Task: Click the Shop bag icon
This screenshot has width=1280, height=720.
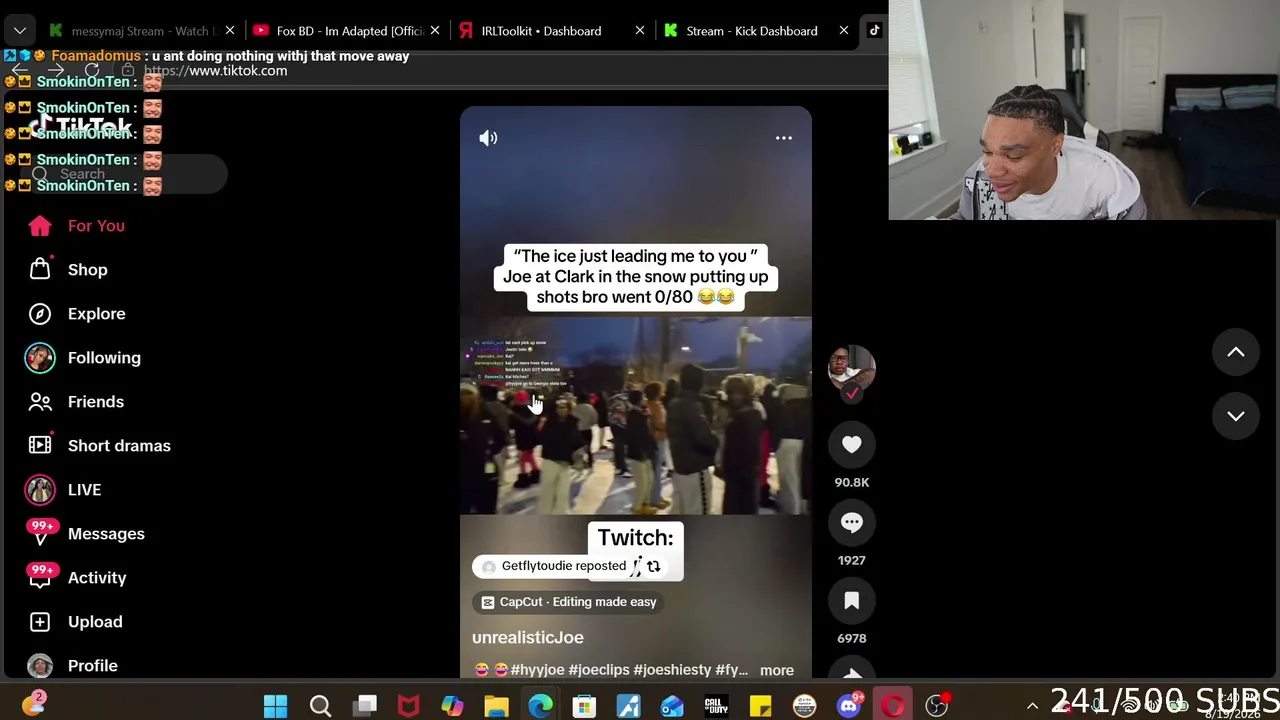Action: tap(40, 269)
